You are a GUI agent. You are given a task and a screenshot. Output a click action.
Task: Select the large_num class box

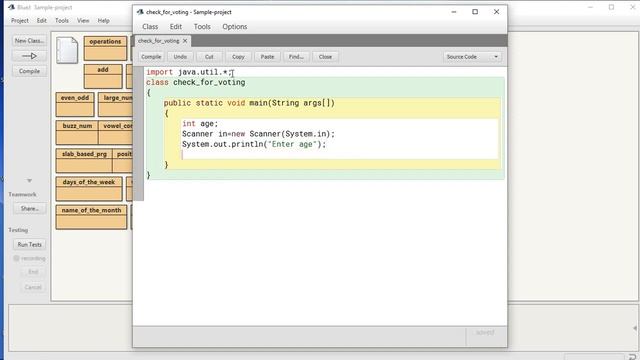116,104
